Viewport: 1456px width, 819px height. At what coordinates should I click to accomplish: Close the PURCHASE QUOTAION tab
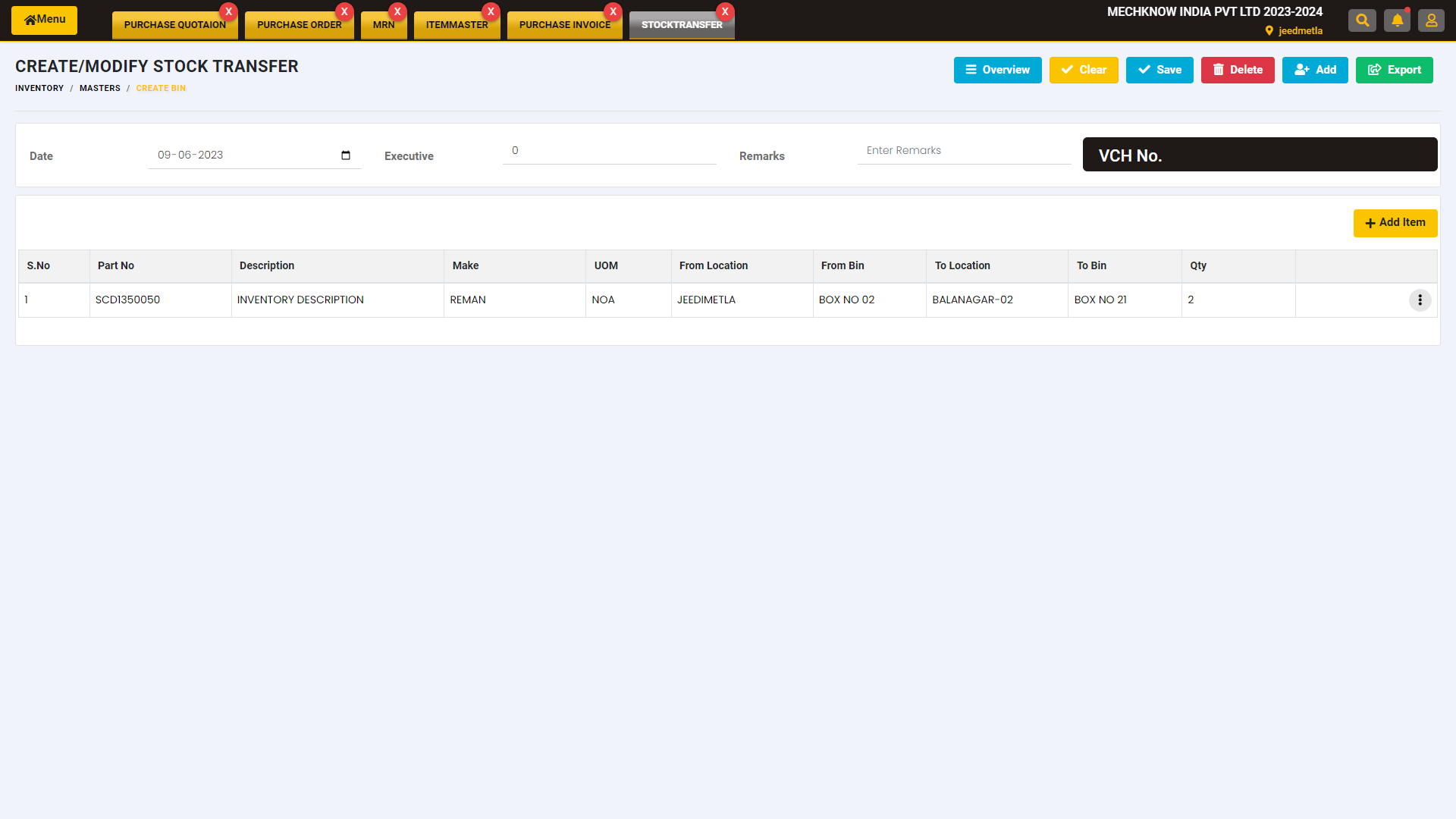(228, 11)
